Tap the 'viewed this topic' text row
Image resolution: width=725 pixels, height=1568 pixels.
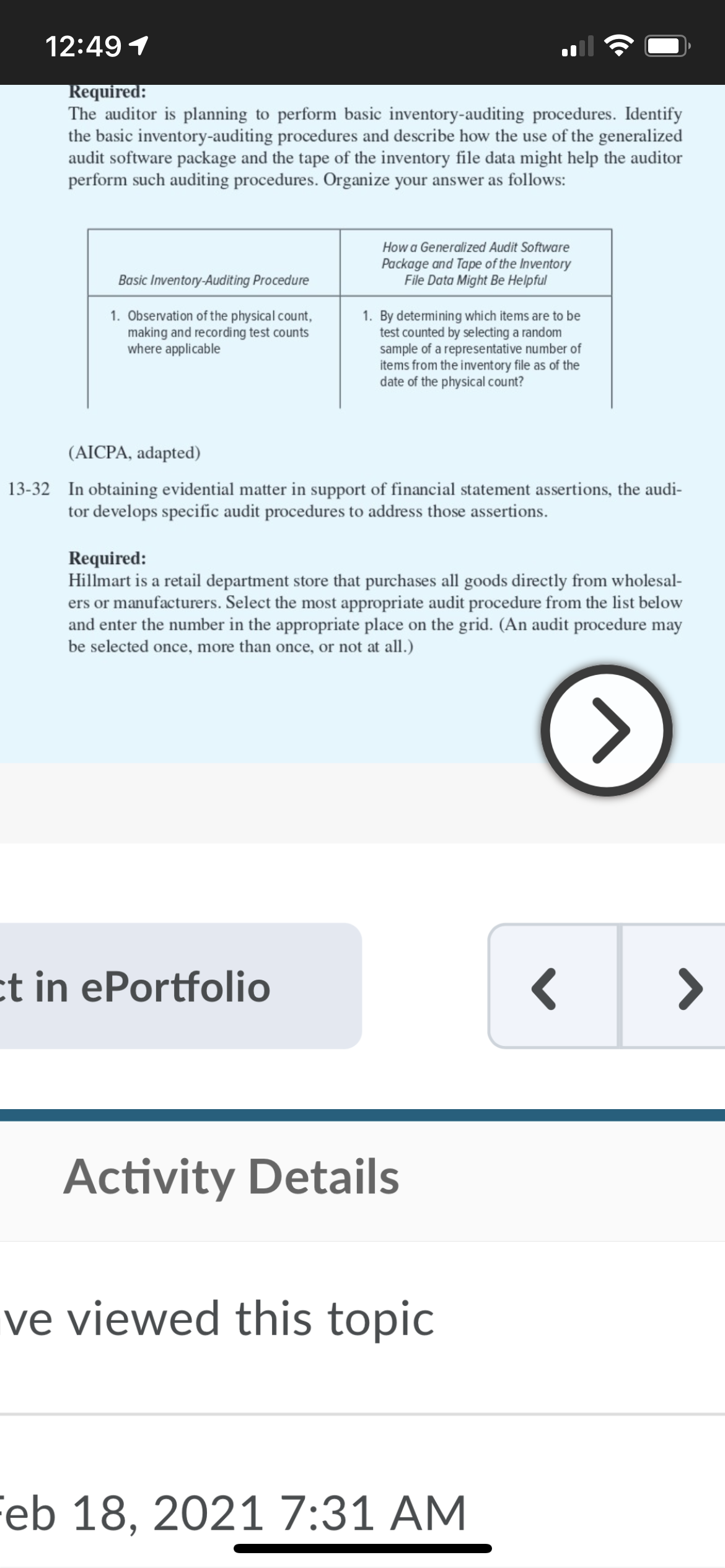[x=217, y=1319]
